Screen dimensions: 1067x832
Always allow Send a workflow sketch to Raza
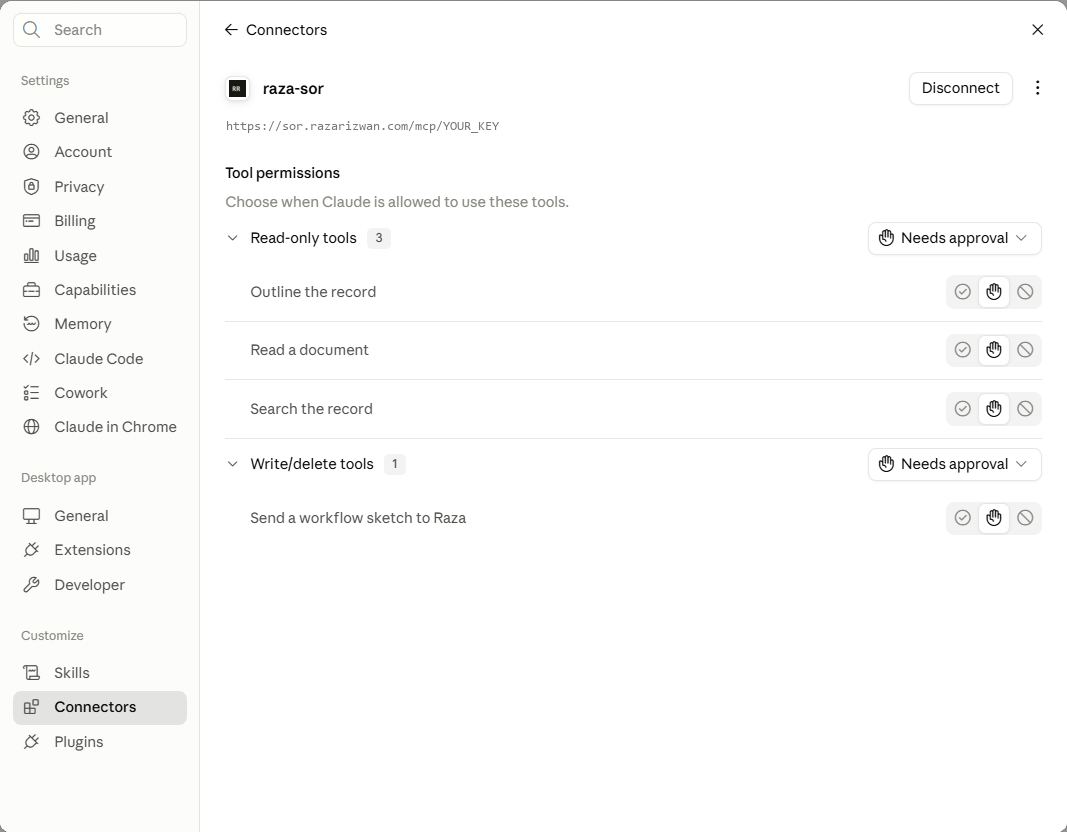[x=962, y=518]
